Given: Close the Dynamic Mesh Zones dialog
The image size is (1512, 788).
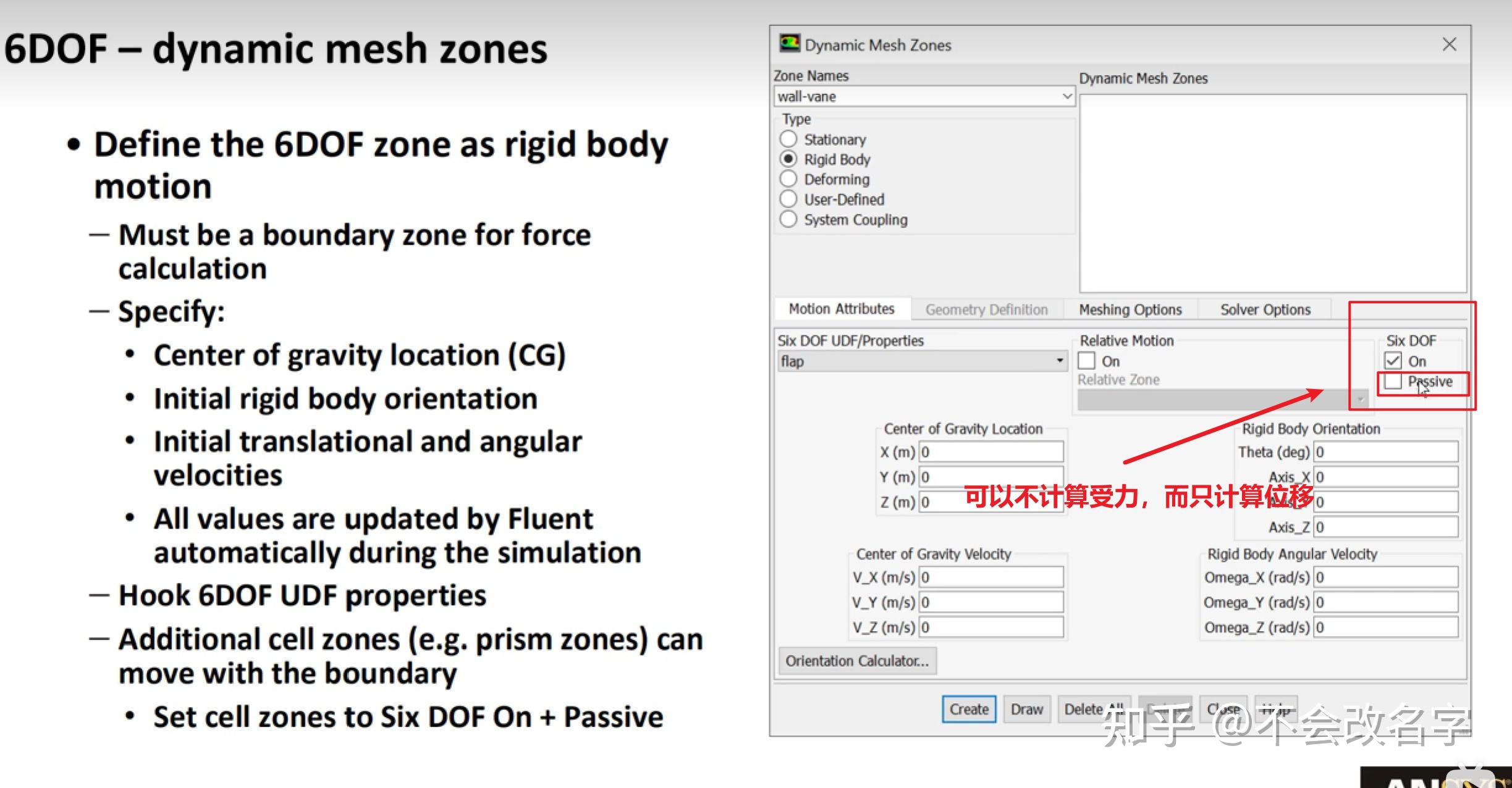Looking at the screenshot, I should point(1449,44).
